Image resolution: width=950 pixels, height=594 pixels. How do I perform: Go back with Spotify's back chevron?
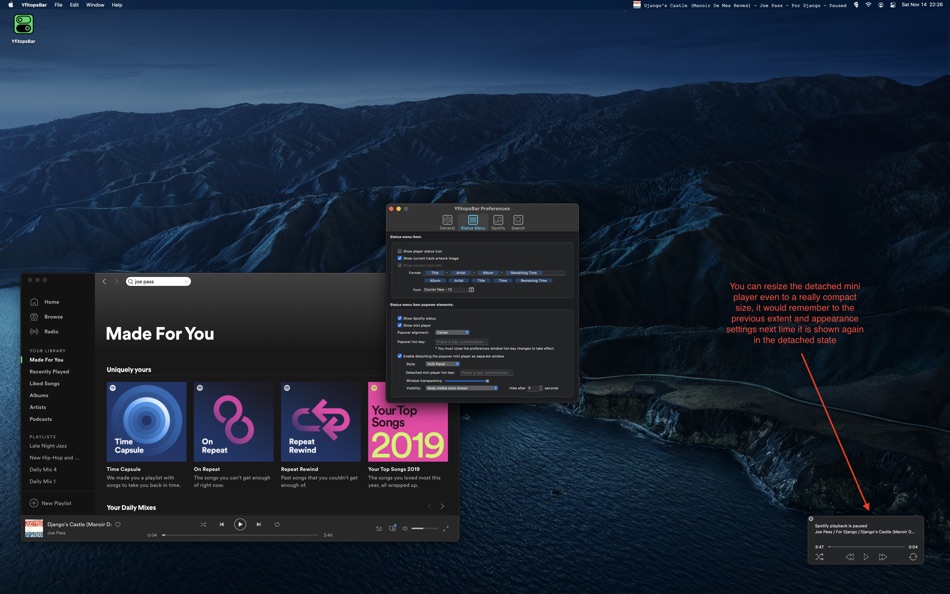(x=104, y=281)
